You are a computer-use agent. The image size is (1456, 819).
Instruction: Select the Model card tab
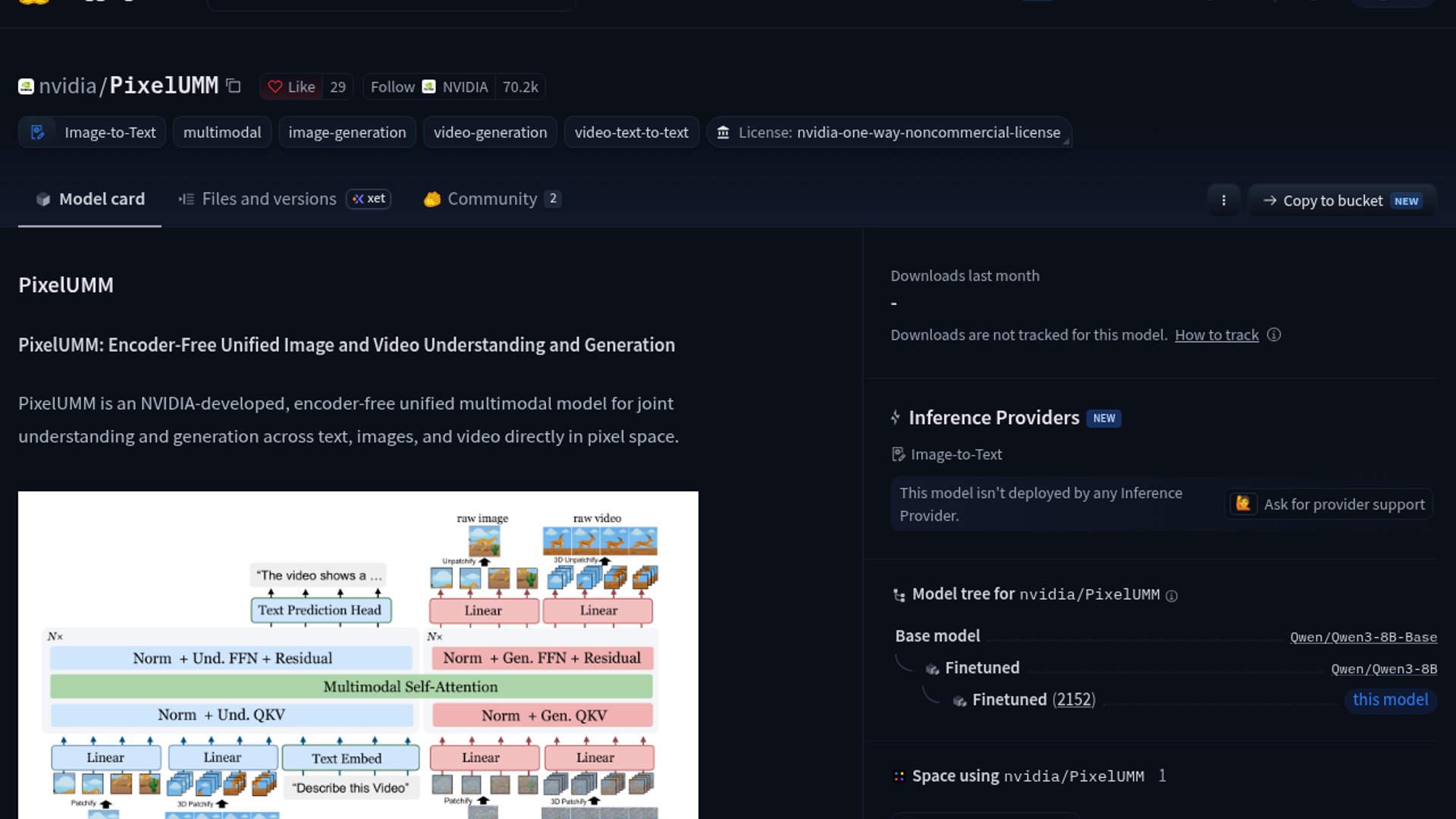[90, 199]
